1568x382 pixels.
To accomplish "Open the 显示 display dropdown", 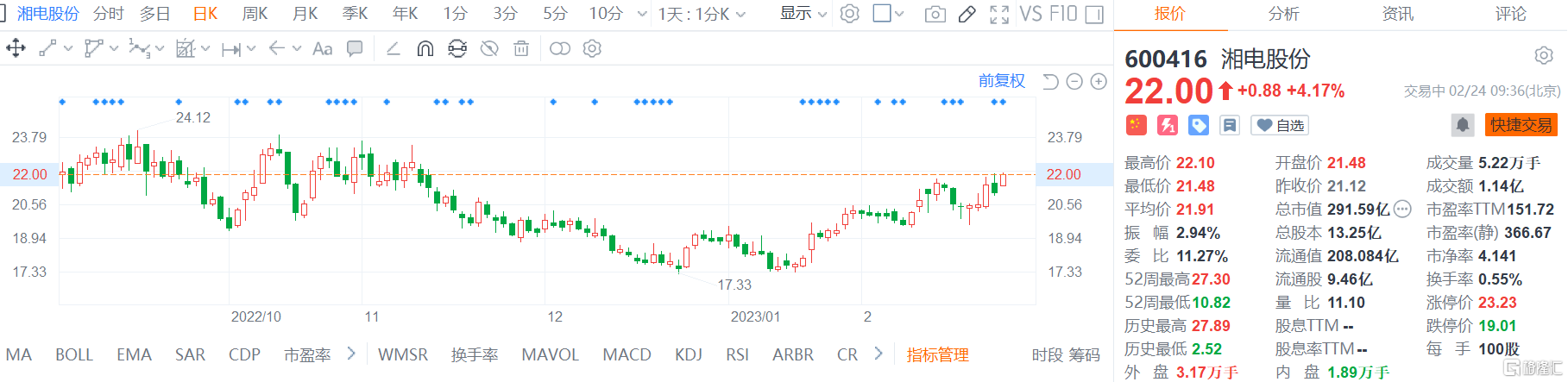I will tap(803, 14).
